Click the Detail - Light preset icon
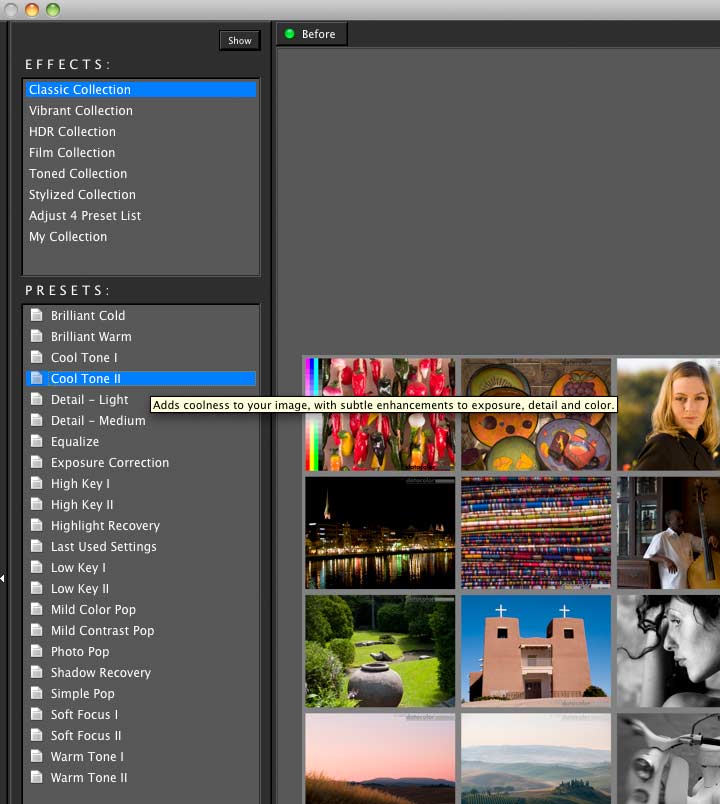The width and height of the screenshot is (720, 804). [x=36, y=399]
